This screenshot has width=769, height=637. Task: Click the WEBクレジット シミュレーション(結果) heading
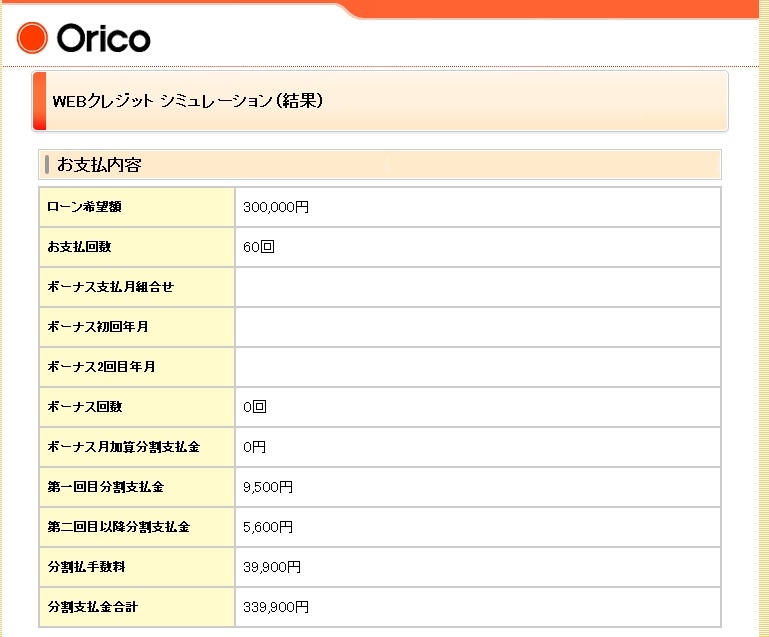pyautogui.click(x=188, y=101)
